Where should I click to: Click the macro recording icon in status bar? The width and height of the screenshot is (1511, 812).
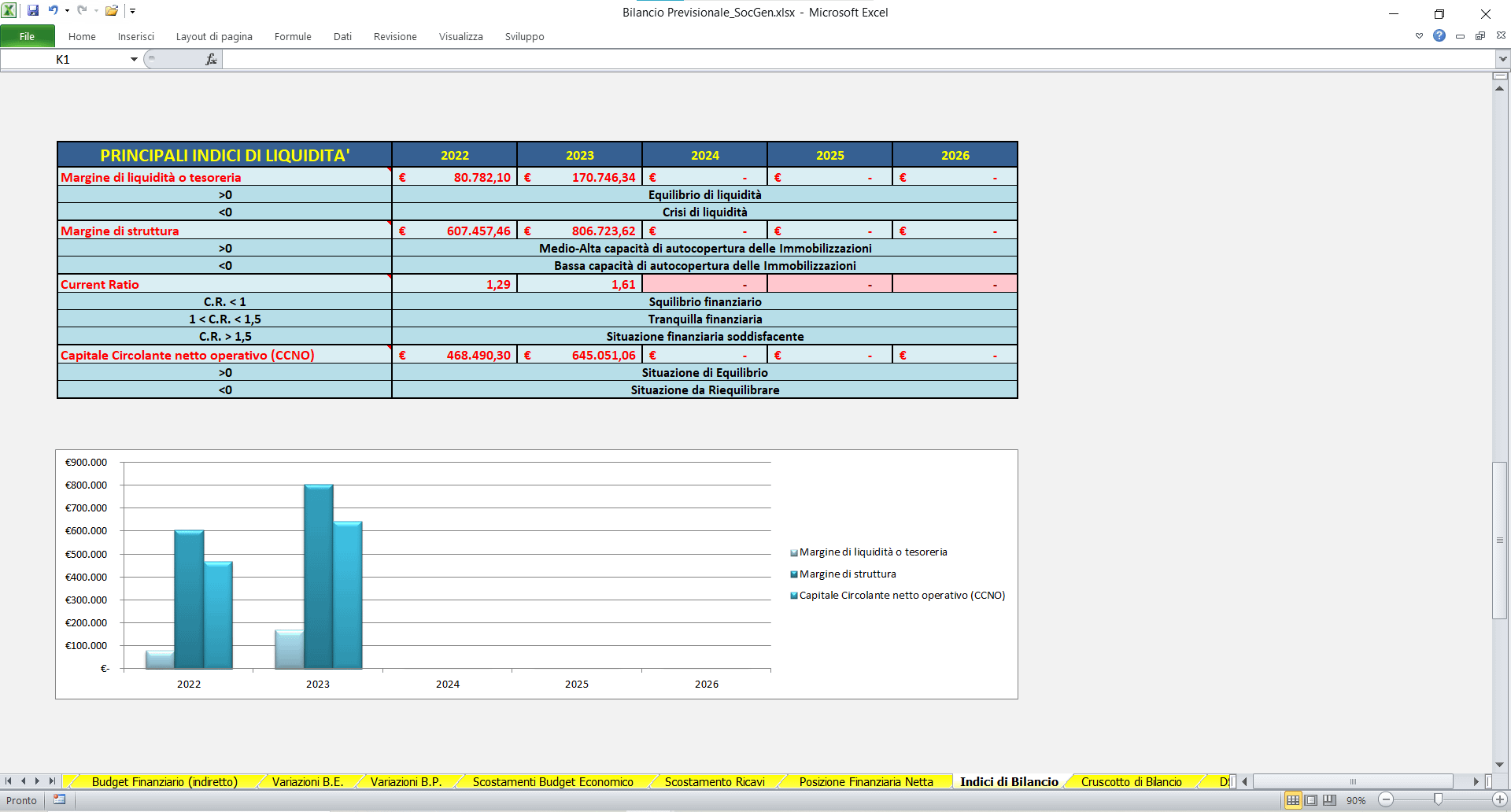tap(59, 799)
